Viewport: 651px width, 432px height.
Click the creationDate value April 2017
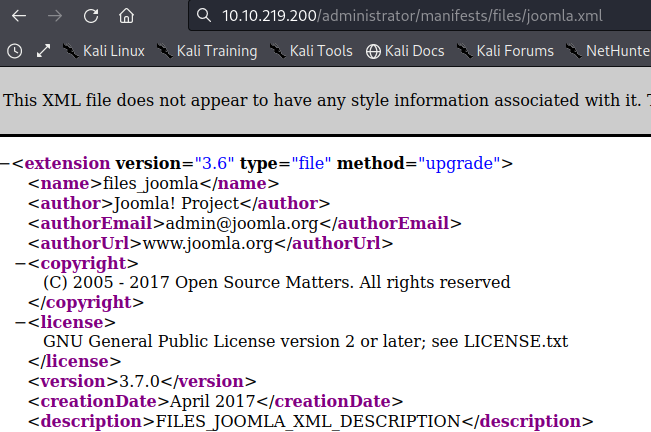click(212, 401)
